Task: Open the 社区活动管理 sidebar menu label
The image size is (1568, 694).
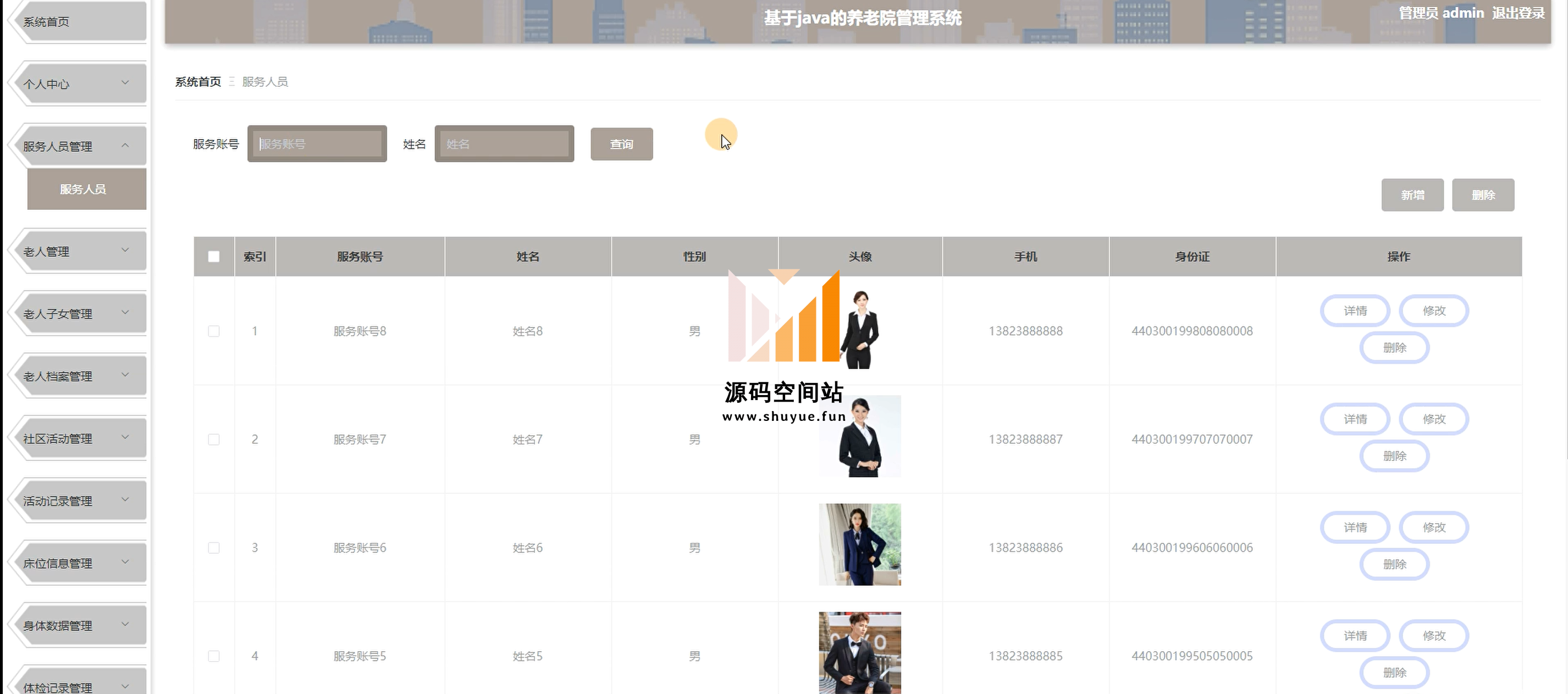Action: [x=58, y=438]
